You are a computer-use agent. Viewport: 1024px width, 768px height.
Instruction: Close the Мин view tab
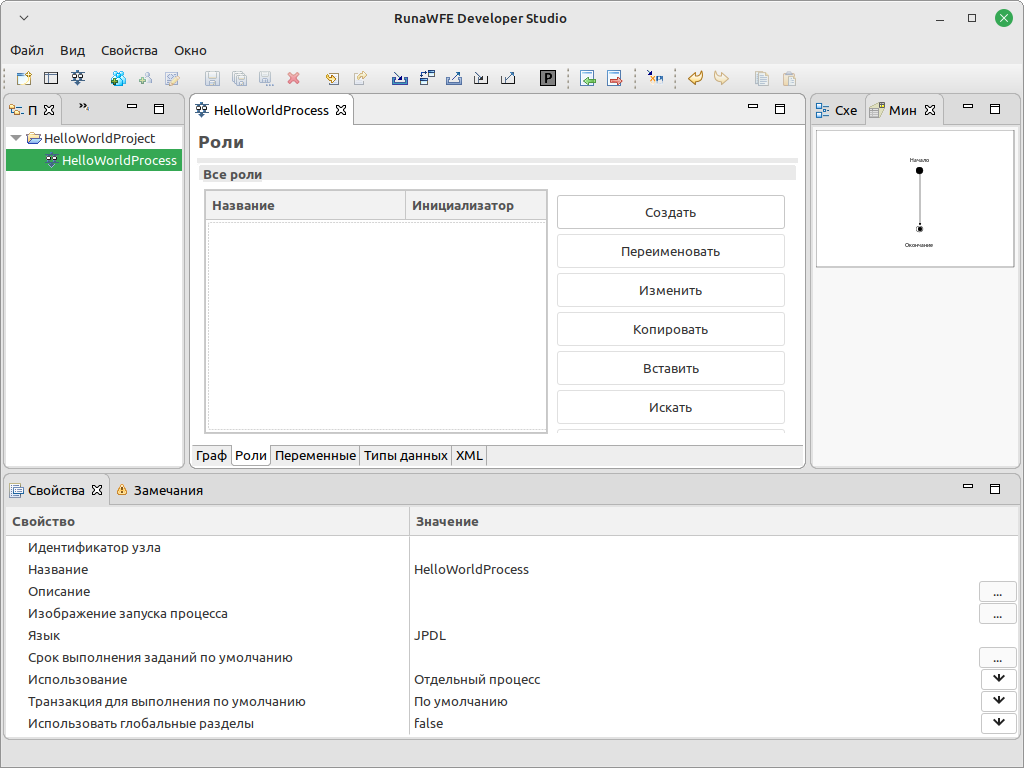(x=930, y=110)
